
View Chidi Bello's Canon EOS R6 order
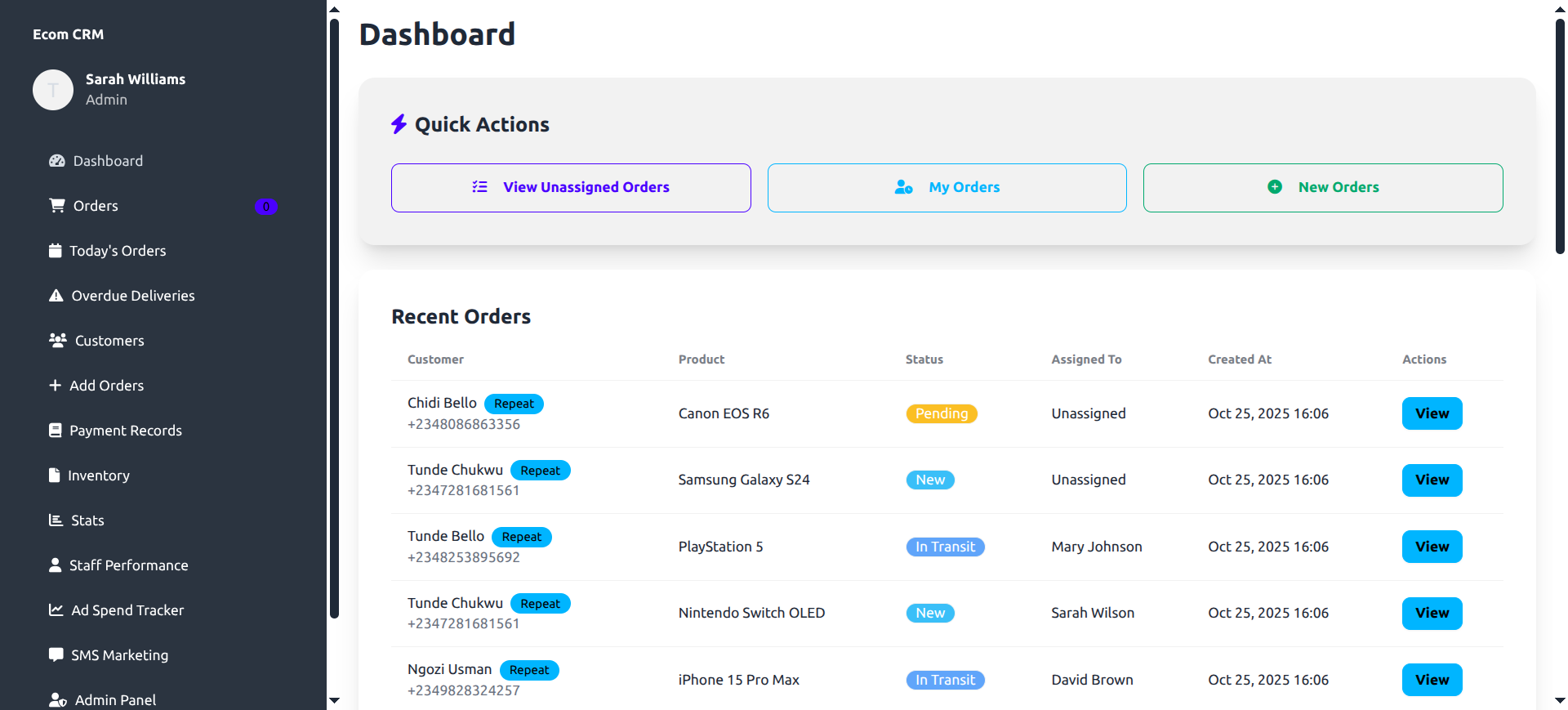(1432, 413)
